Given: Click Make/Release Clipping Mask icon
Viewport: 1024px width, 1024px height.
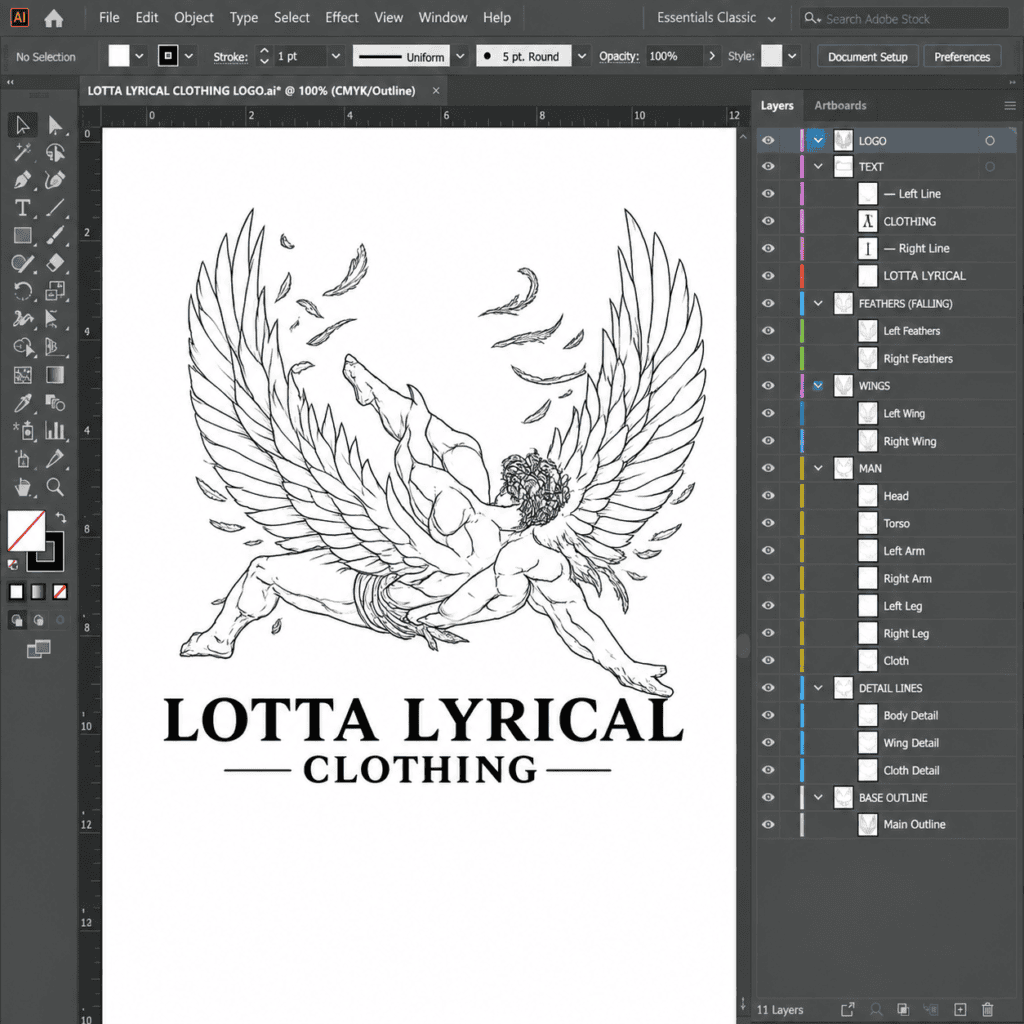Looking at the screenshot, I should click(x=903, y=1010).
